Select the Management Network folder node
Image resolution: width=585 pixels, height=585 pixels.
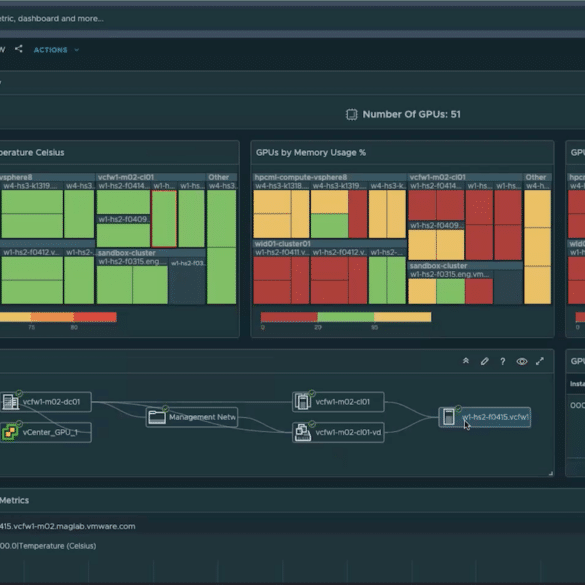click(192, 417)
